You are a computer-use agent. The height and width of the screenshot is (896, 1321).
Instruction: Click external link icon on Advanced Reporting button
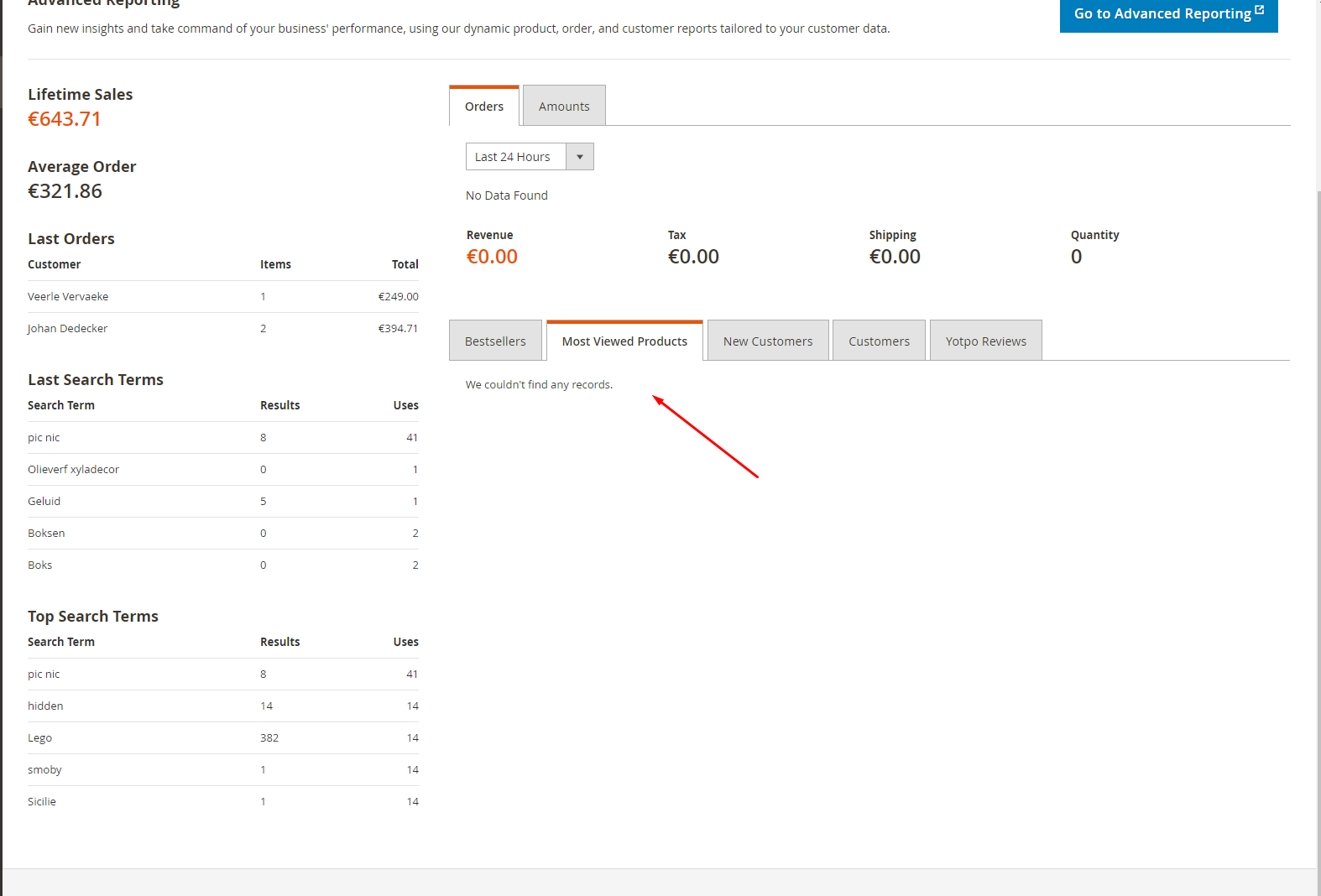click(x=1259, y=10)
